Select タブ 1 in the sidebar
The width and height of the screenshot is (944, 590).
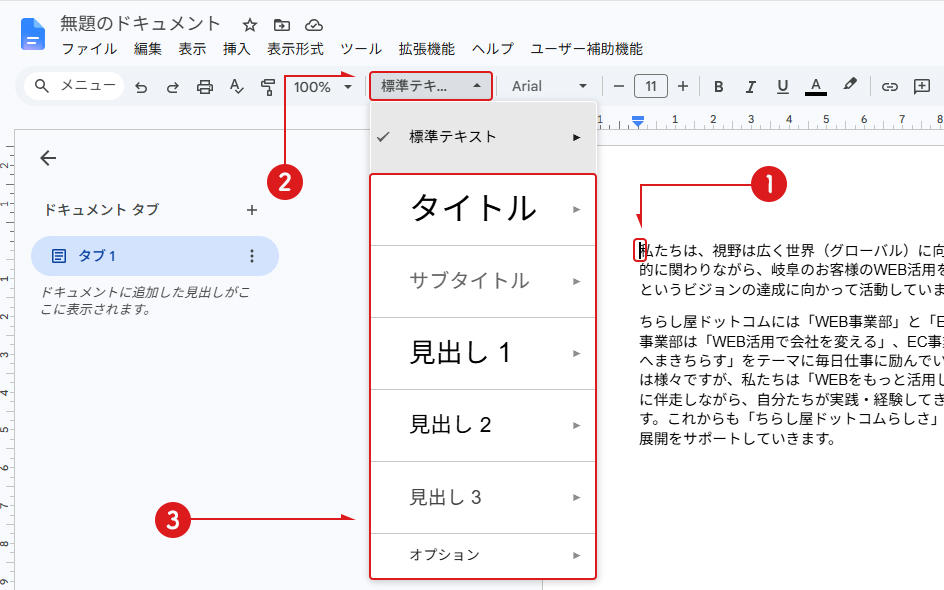point(155,256)
